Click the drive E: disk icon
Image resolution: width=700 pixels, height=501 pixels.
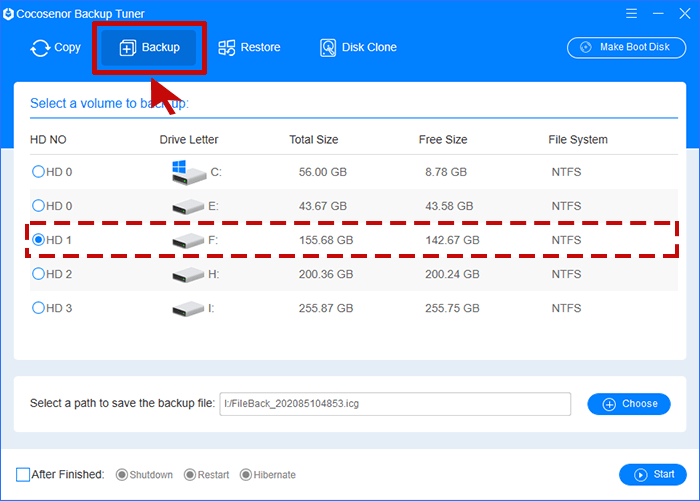[x=188, y=207]
